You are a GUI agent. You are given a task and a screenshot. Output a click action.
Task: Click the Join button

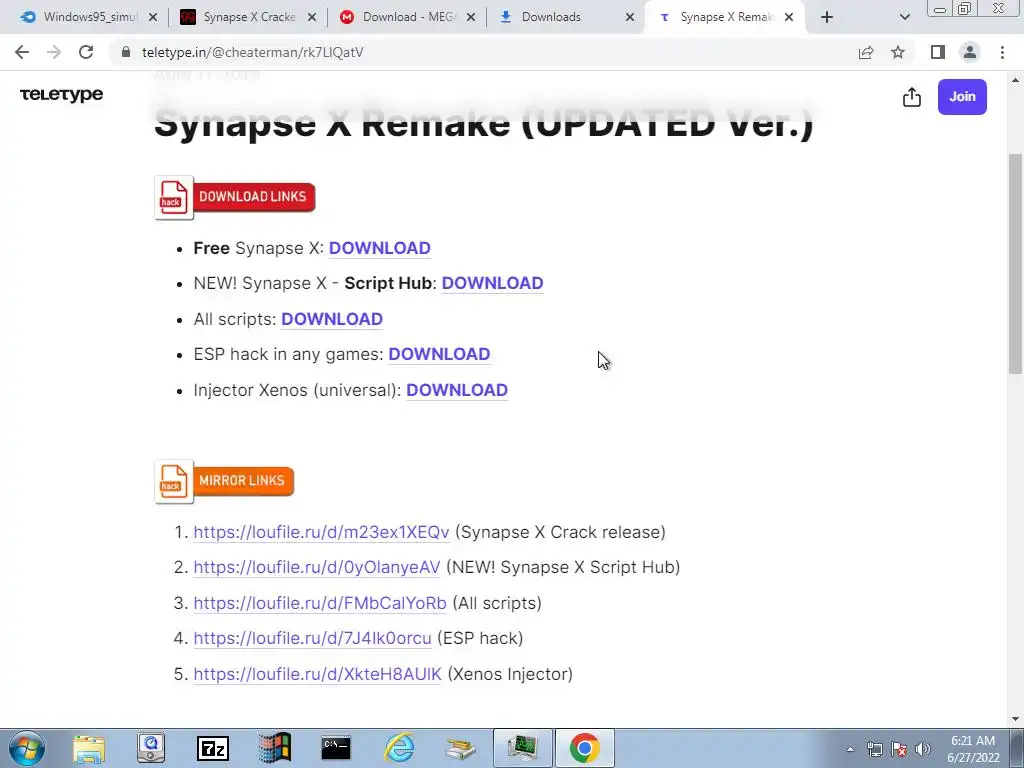pos(962,97)
